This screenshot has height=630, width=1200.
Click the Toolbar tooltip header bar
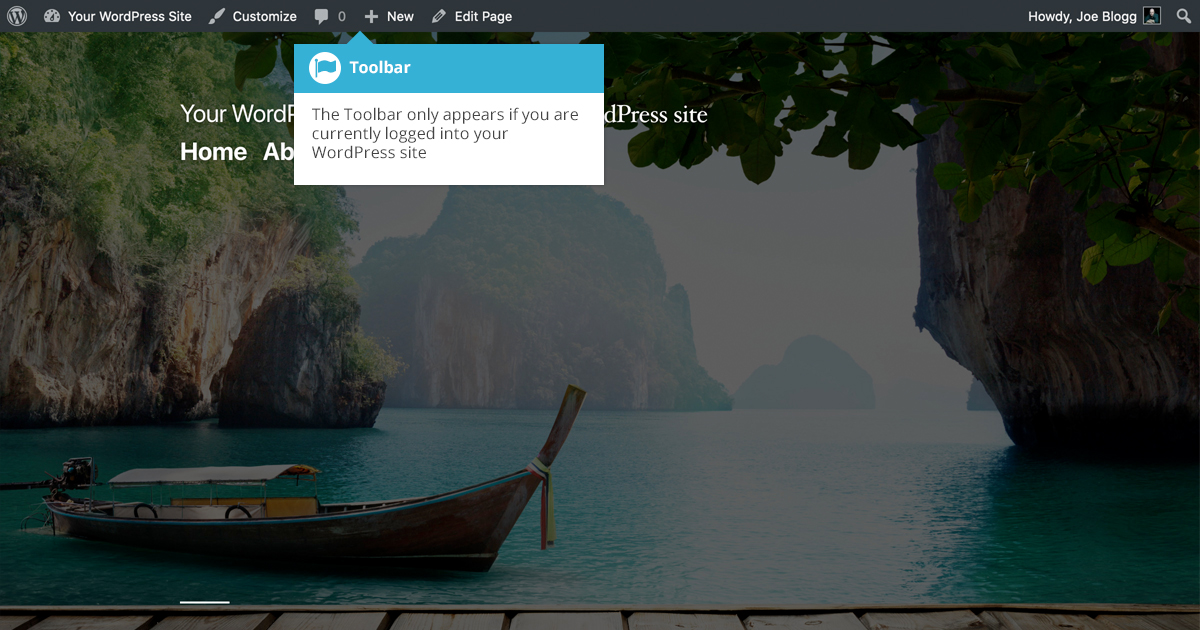448,67
